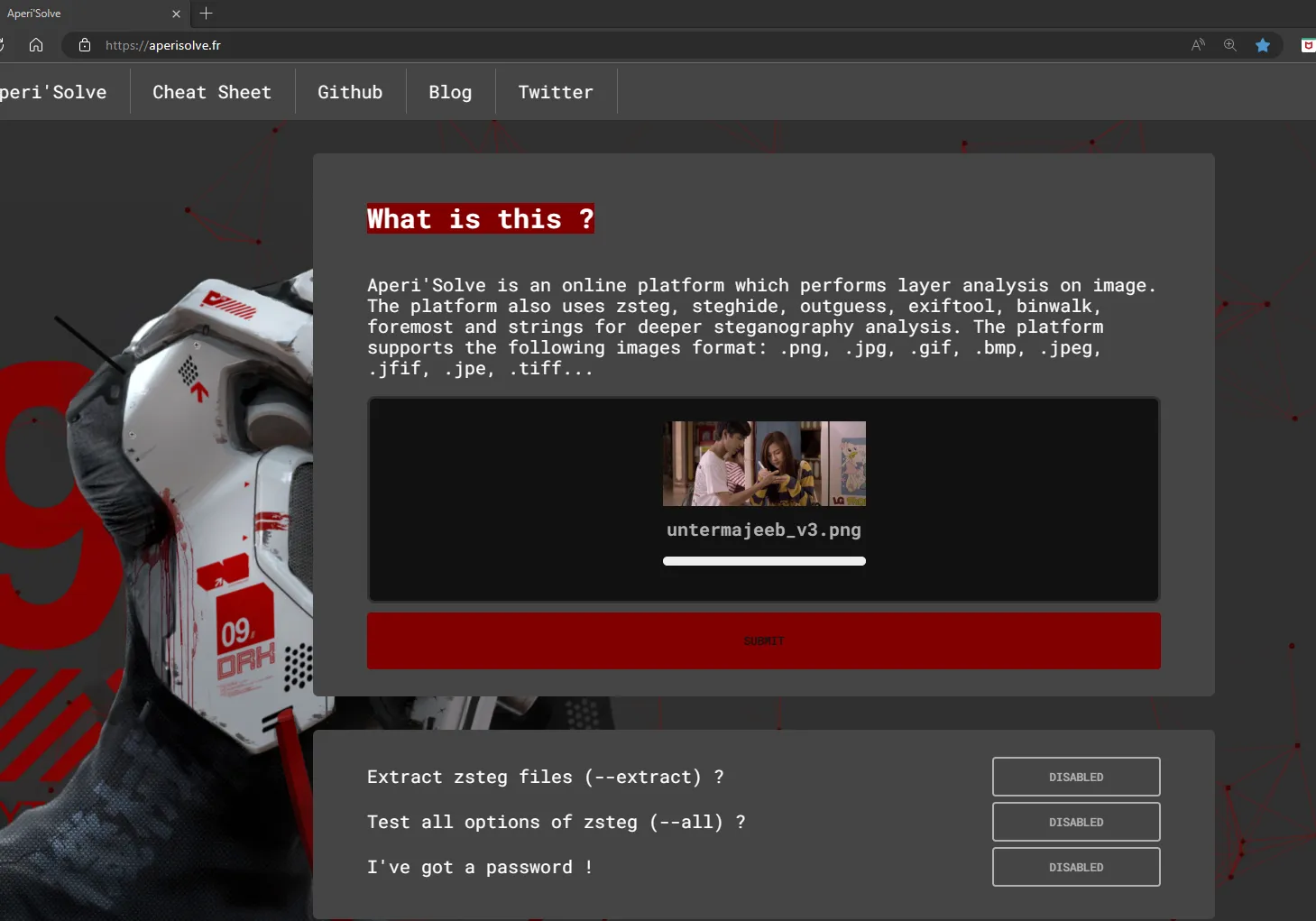The image size is (1316, 921).
Task: Go to Aperi'Solve home menu item
Action: (x=53, y=92)
